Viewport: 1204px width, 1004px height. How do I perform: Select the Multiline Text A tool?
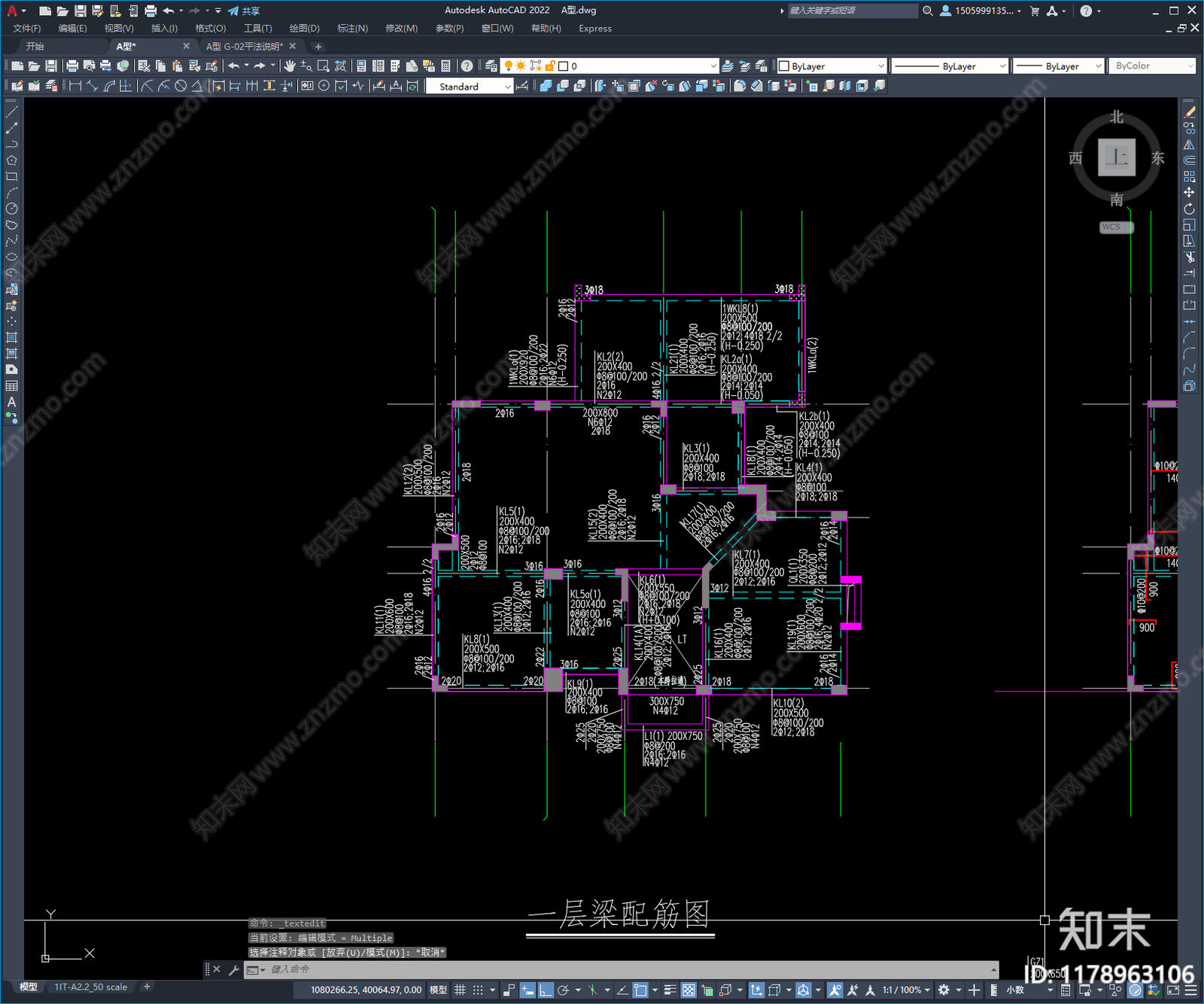(11, 402)
